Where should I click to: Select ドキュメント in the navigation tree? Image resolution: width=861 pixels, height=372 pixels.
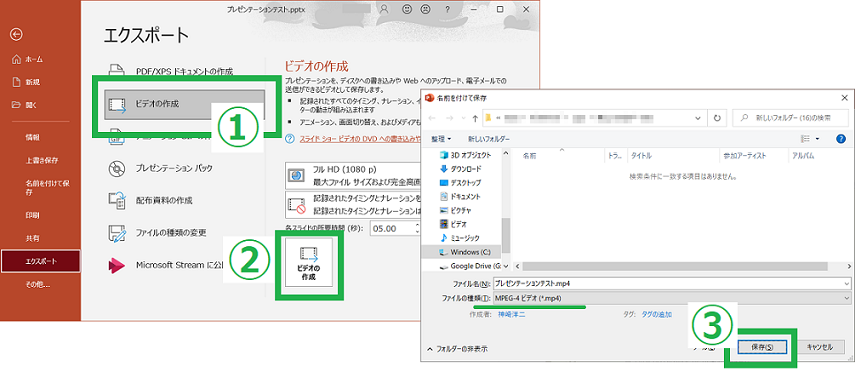460,197
